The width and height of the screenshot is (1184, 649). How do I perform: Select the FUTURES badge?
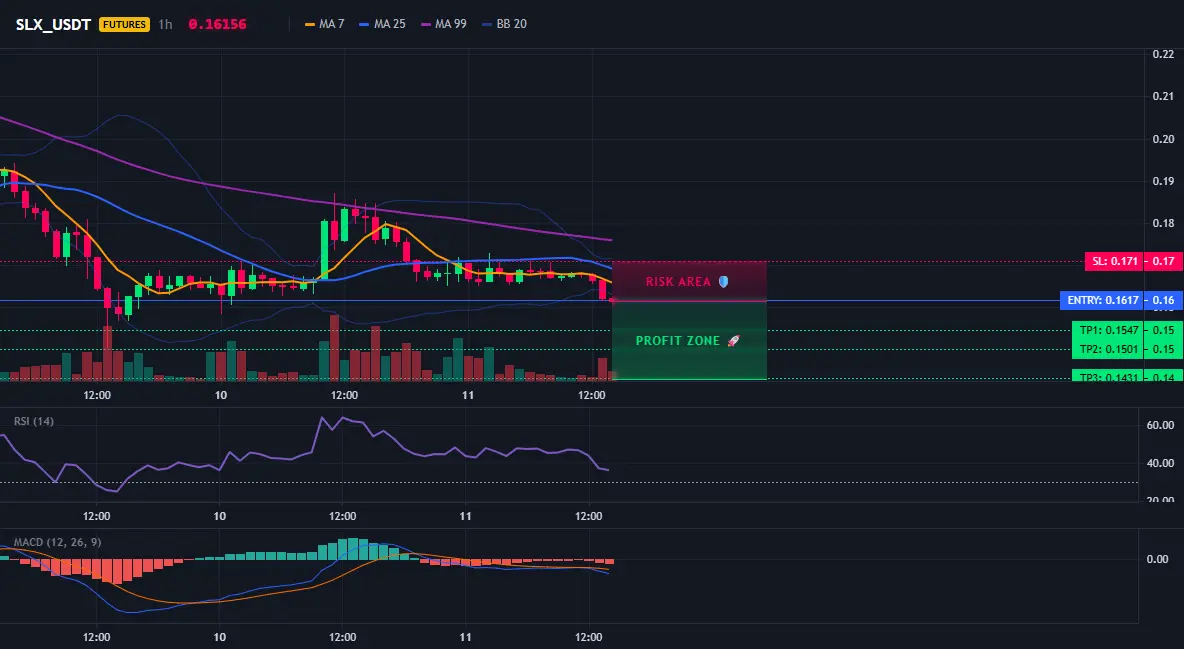tap(125, 24)
